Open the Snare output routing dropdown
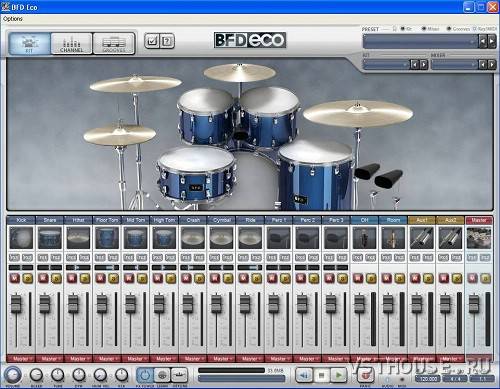Viewport: 500px width, 389px height. click(x=50, y=359)
